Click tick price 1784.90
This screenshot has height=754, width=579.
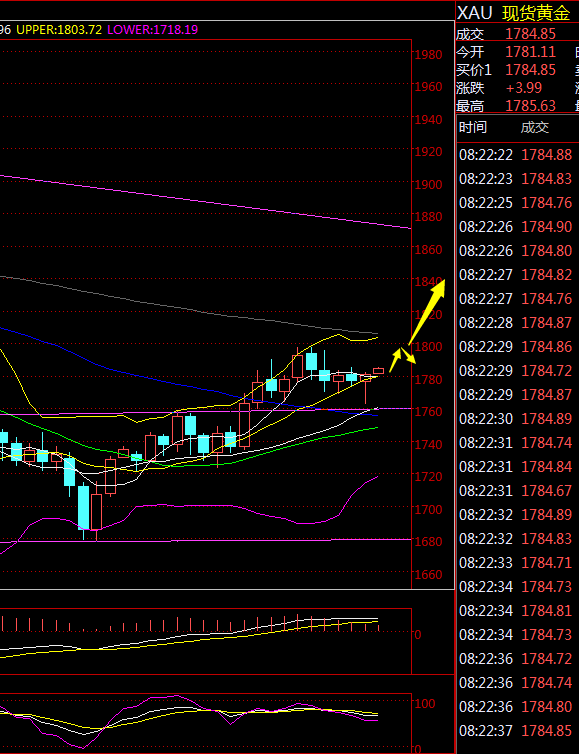[x=547, y=226]
